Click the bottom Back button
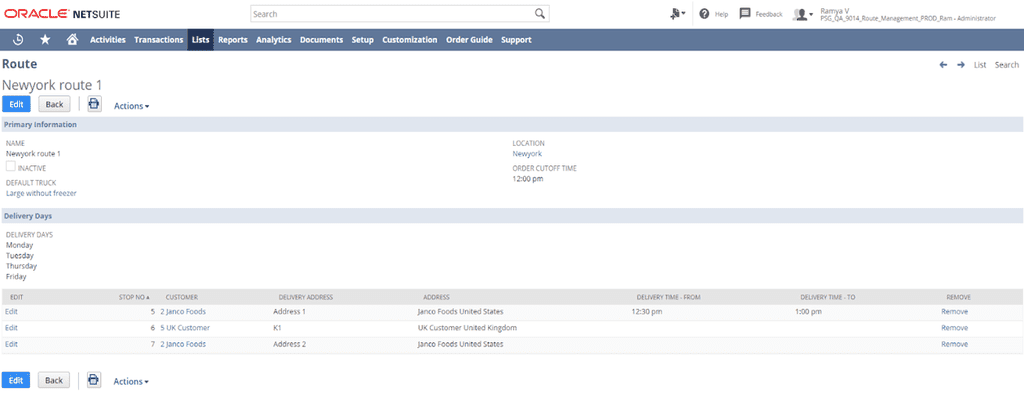 [54, 380]
